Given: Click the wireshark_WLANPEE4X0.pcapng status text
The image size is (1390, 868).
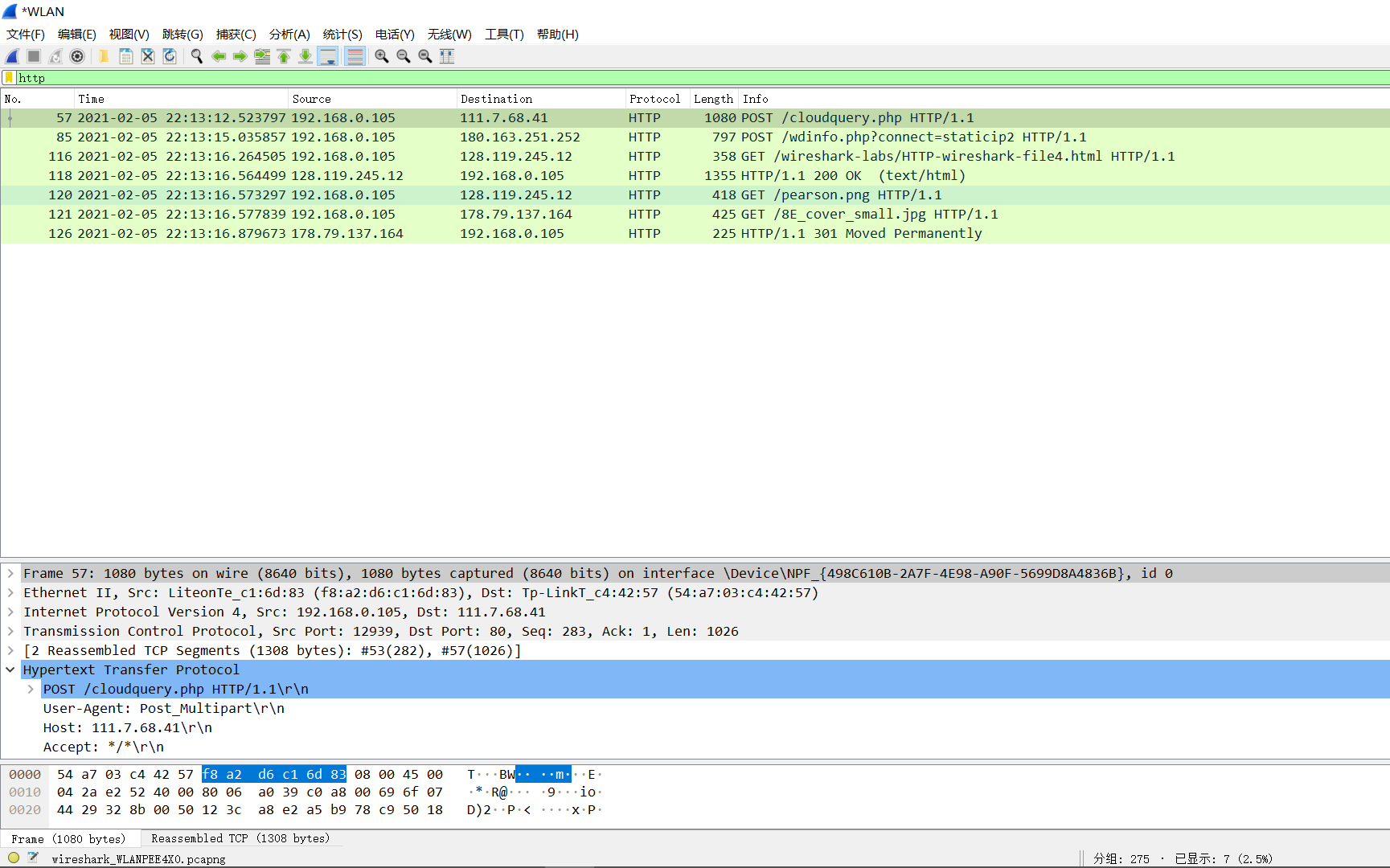Looking at the screenshot, I should tap(138, 858).
